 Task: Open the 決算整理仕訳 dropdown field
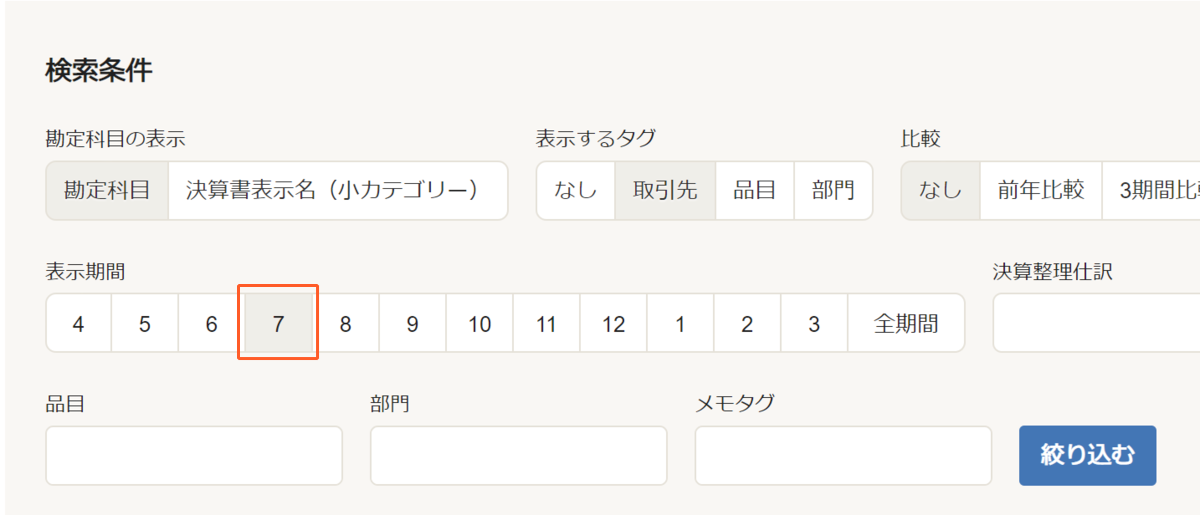pos(1096,323)
